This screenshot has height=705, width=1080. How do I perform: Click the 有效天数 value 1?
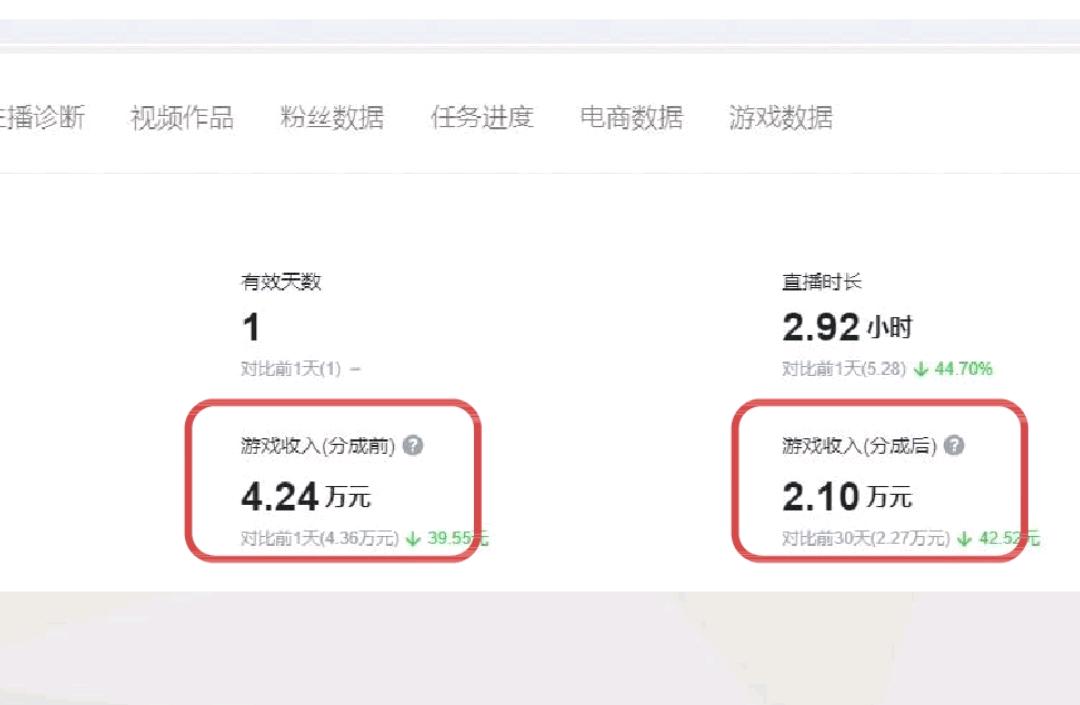251,327
